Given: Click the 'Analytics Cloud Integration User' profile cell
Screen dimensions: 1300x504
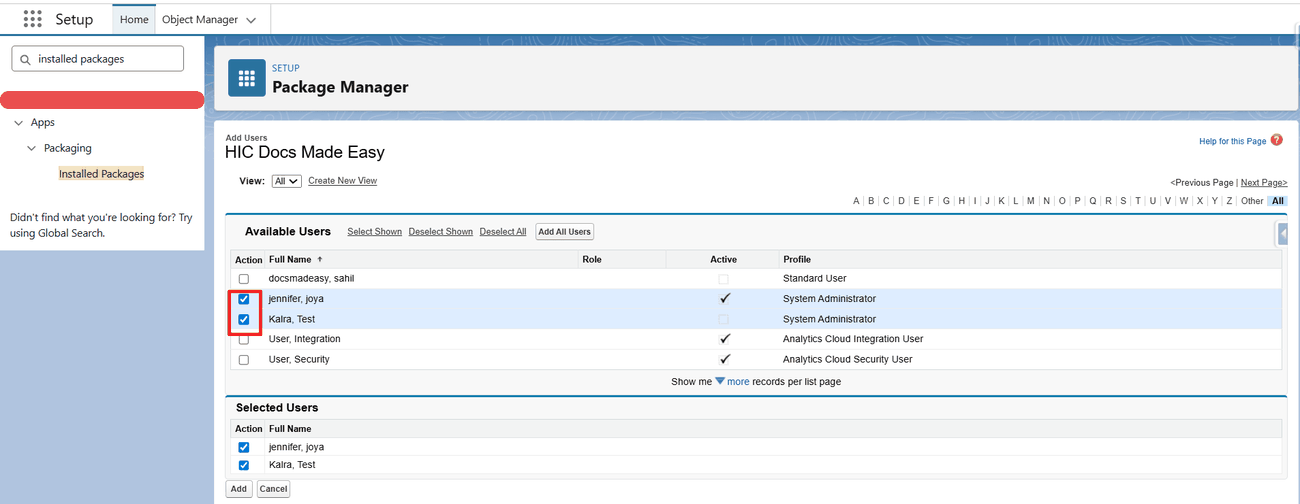Looking at the screenshot, I should [853, 339].
